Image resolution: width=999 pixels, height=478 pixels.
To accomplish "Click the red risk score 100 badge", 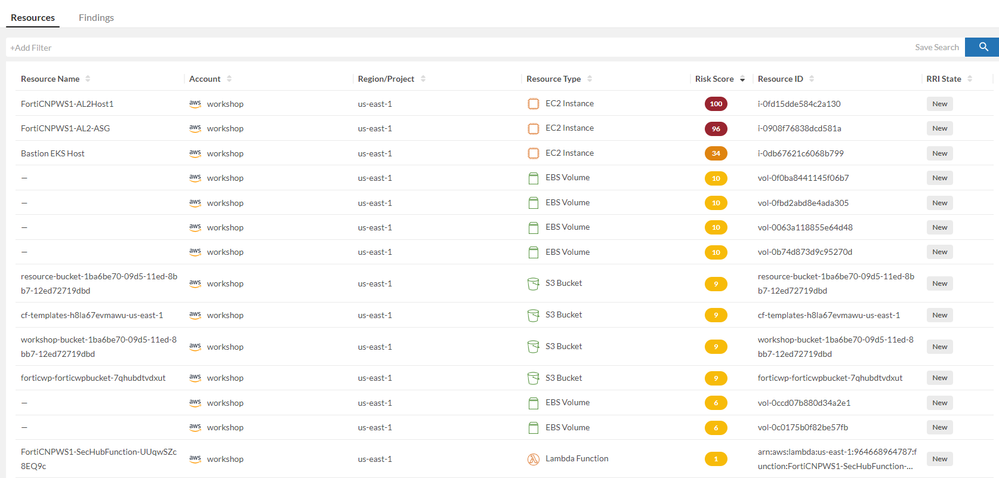I will (x=715, y=104).
